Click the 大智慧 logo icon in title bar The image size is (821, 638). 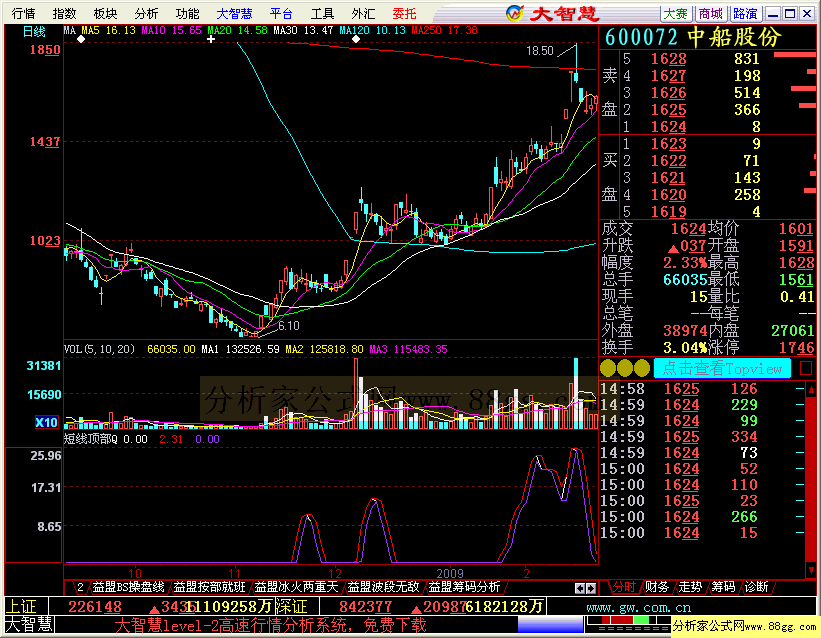515,13
